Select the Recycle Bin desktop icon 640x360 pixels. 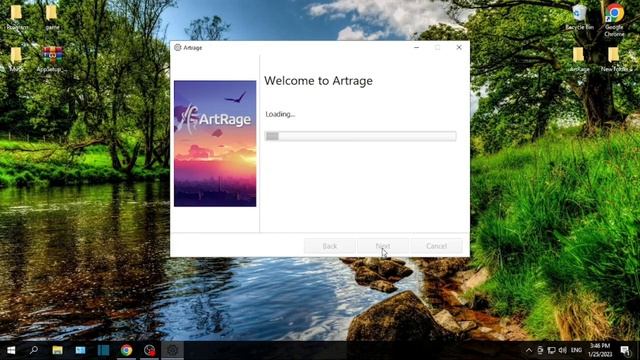click(579, 18)
